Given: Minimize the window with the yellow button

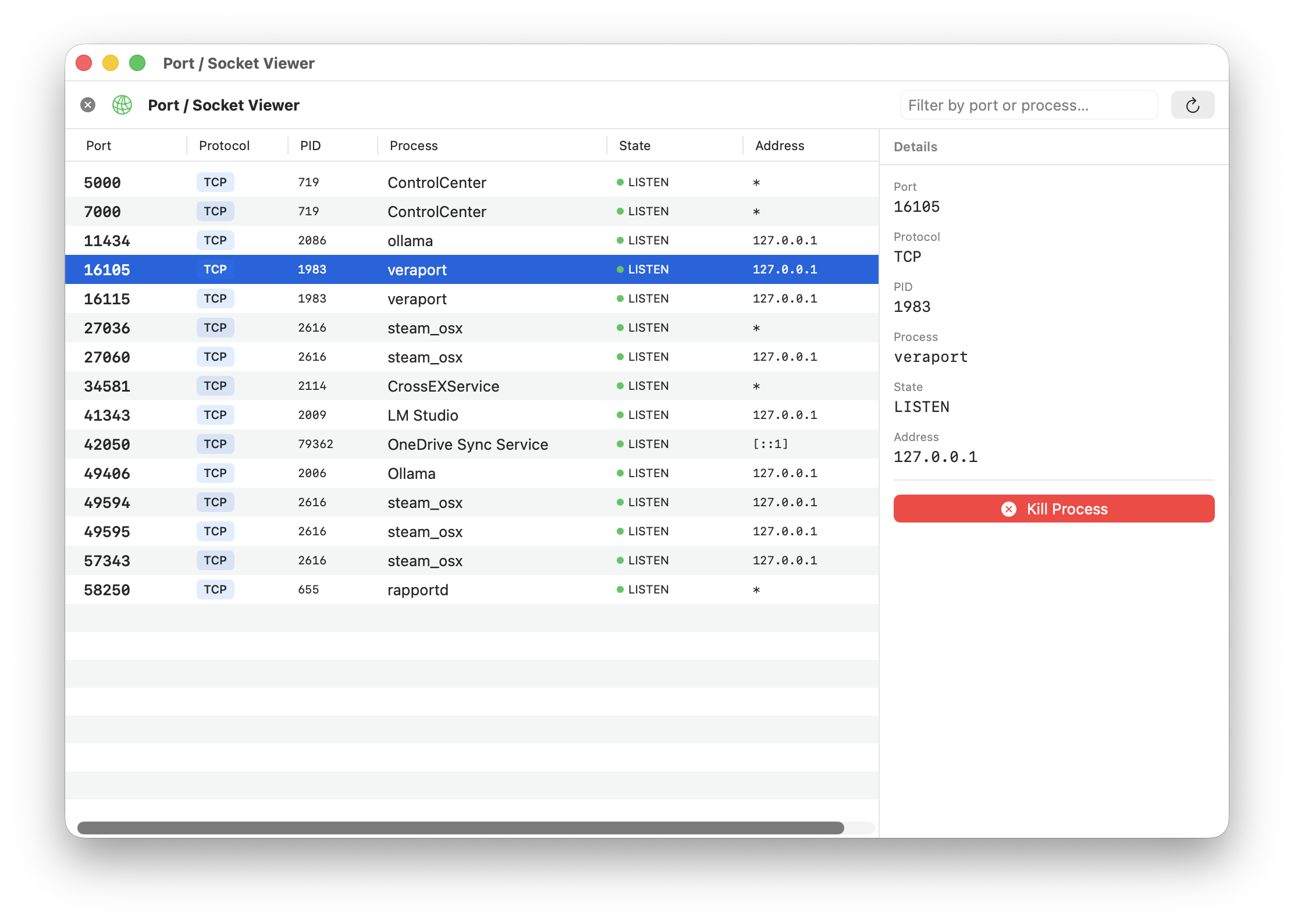Looking at the screenshot, I should (x=111, y=63).
